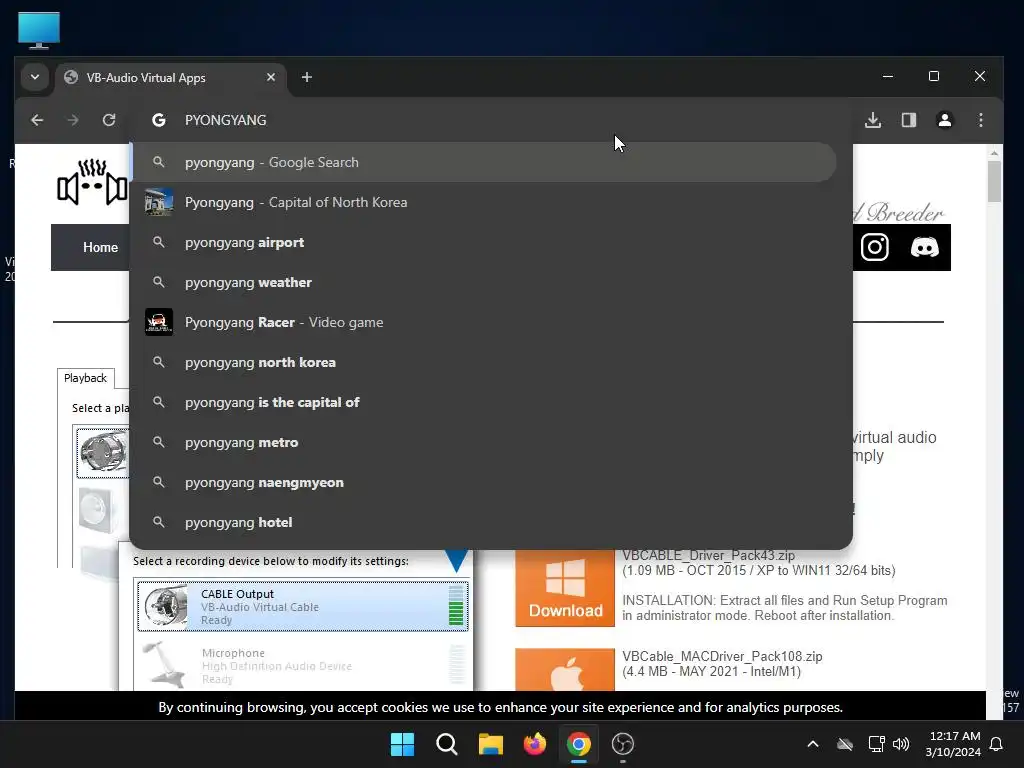The image size is (1024, 768).
Task: Click the VB-Audio logo on the website
Action: point(92,182)
